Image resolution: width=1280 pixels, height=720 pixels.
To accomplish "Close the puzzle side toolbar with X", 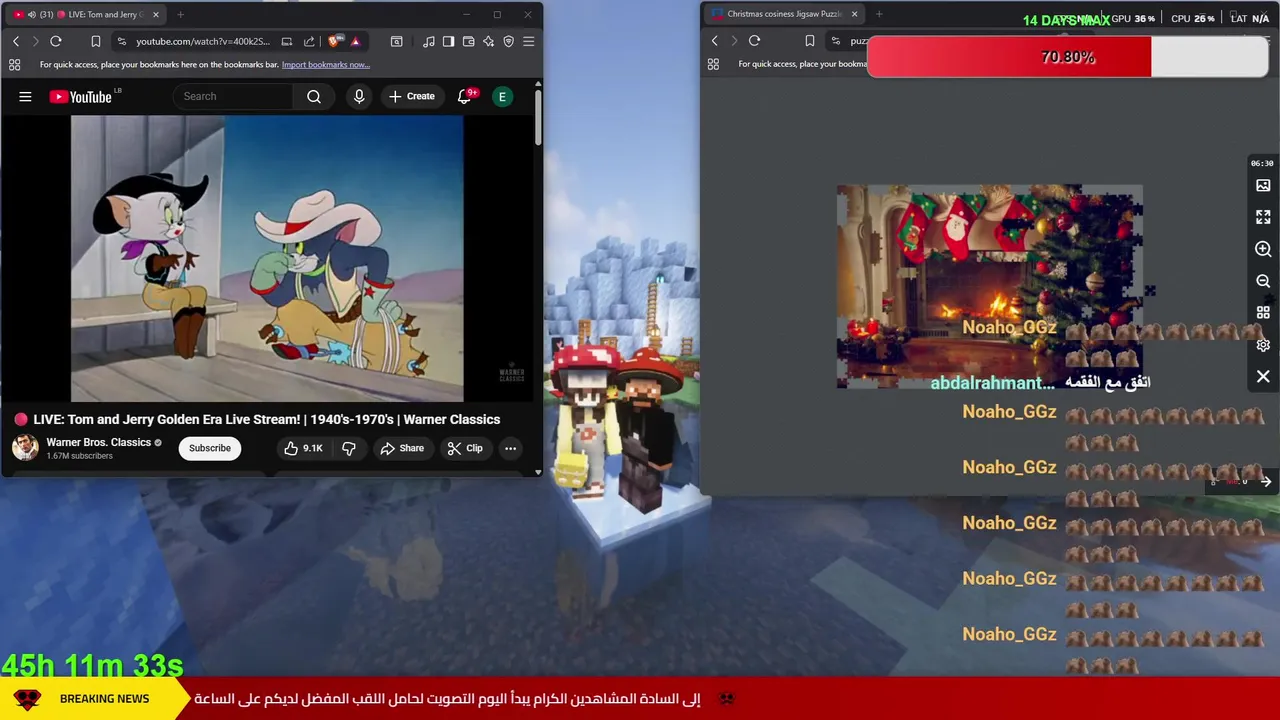I will (x=1263, y=377).
